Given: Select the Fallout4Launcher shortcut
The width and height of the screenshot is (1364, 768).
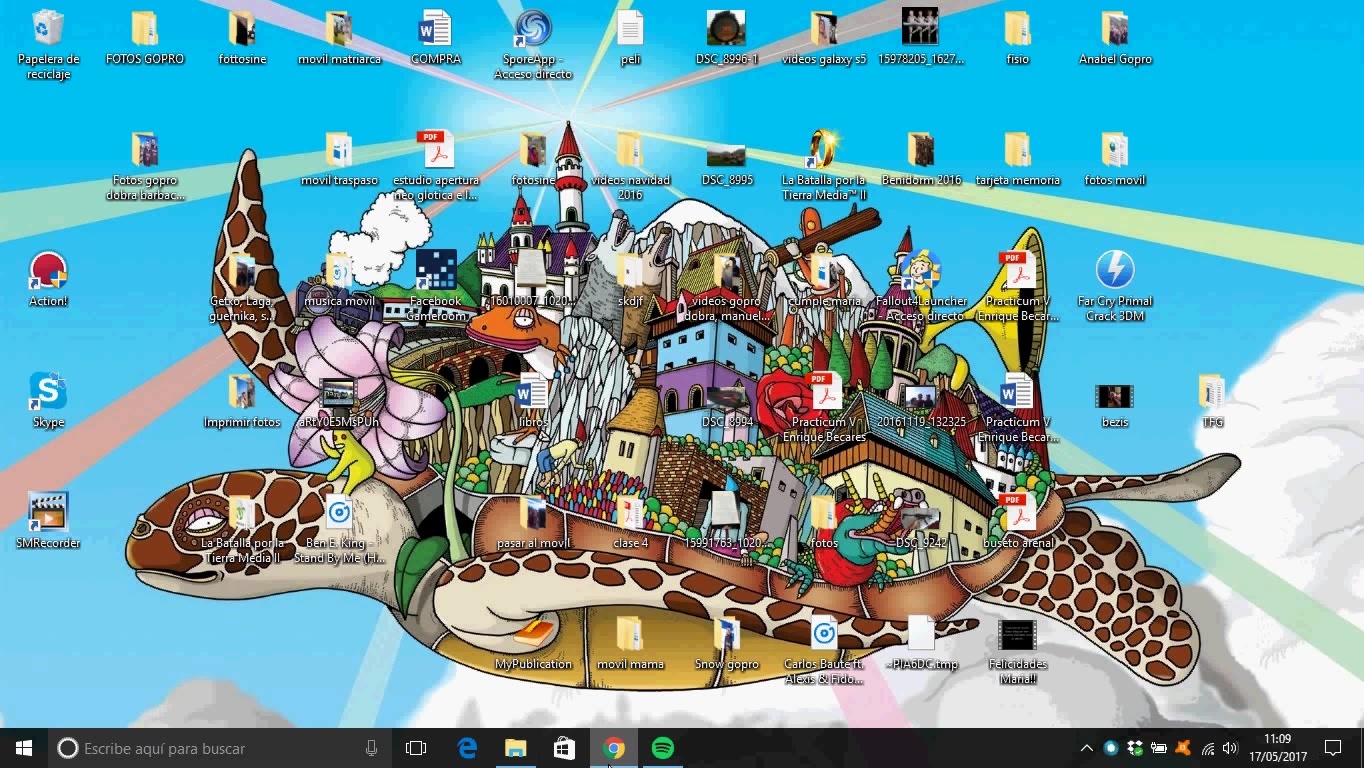Looking at the screenshot, I should coord(920,271).
